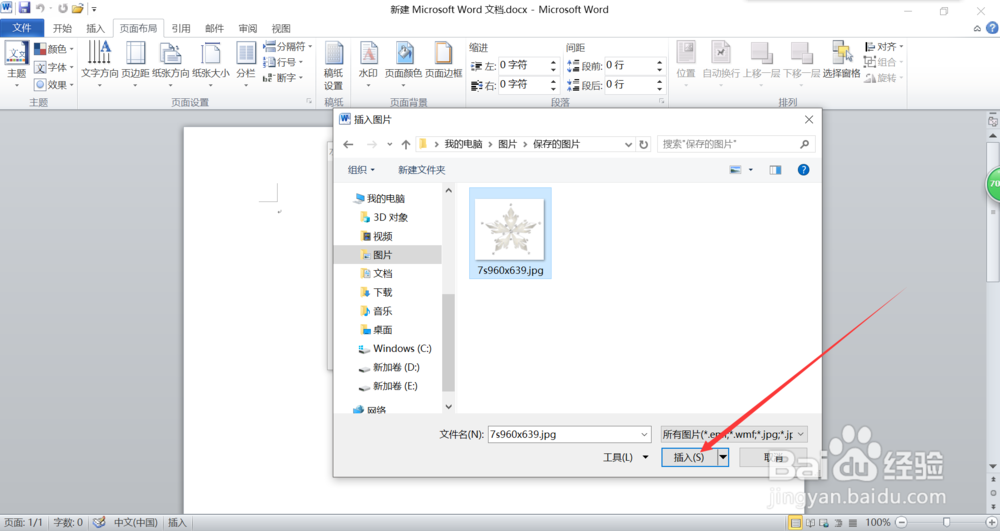
Task: Select 下载 in the folder tree
Action: pyautogui.click(x=383, y=292)
